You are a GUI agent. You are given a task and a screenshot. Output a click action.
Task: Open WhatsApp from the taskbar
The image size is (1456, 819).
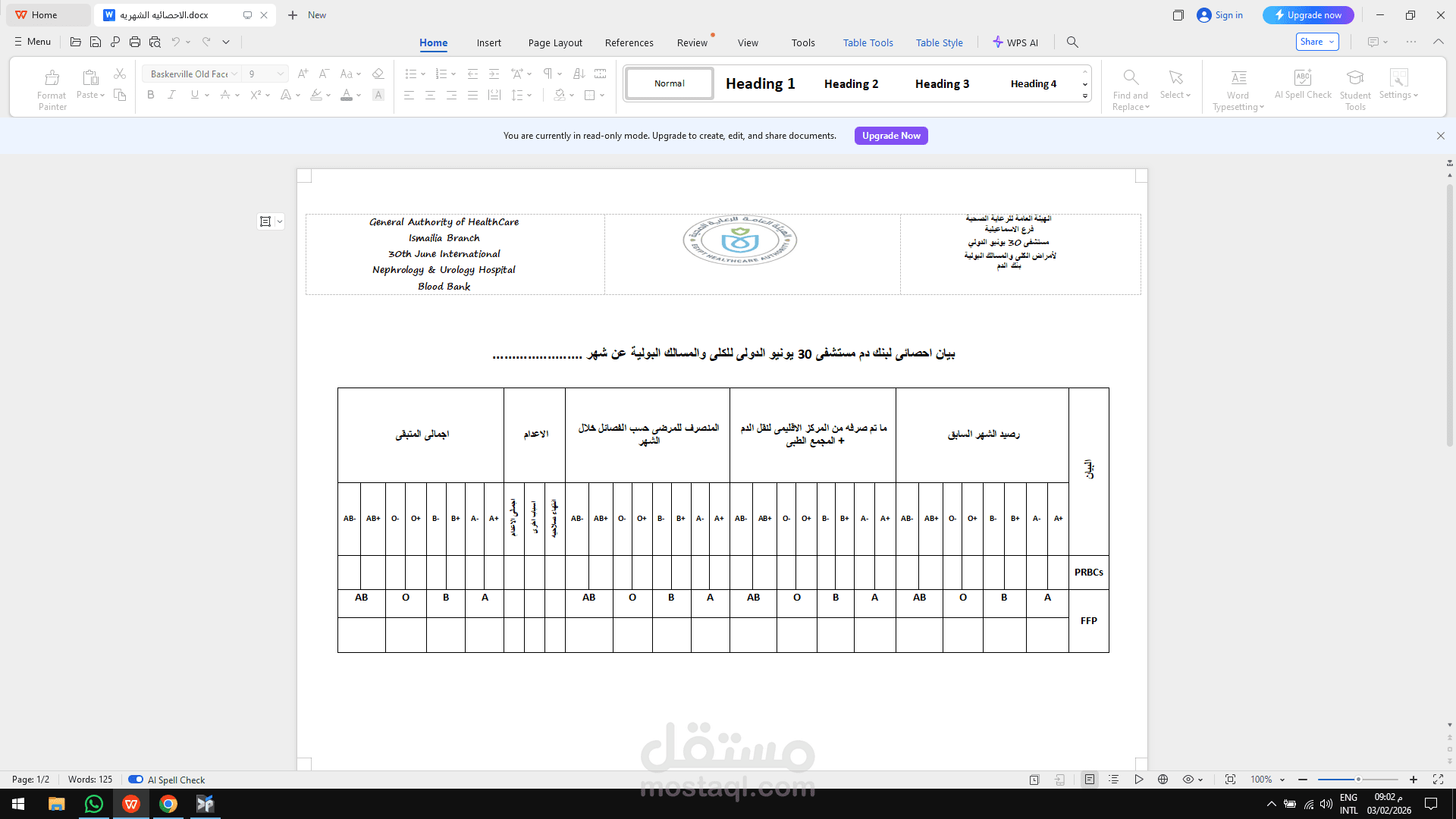[93, 803]
